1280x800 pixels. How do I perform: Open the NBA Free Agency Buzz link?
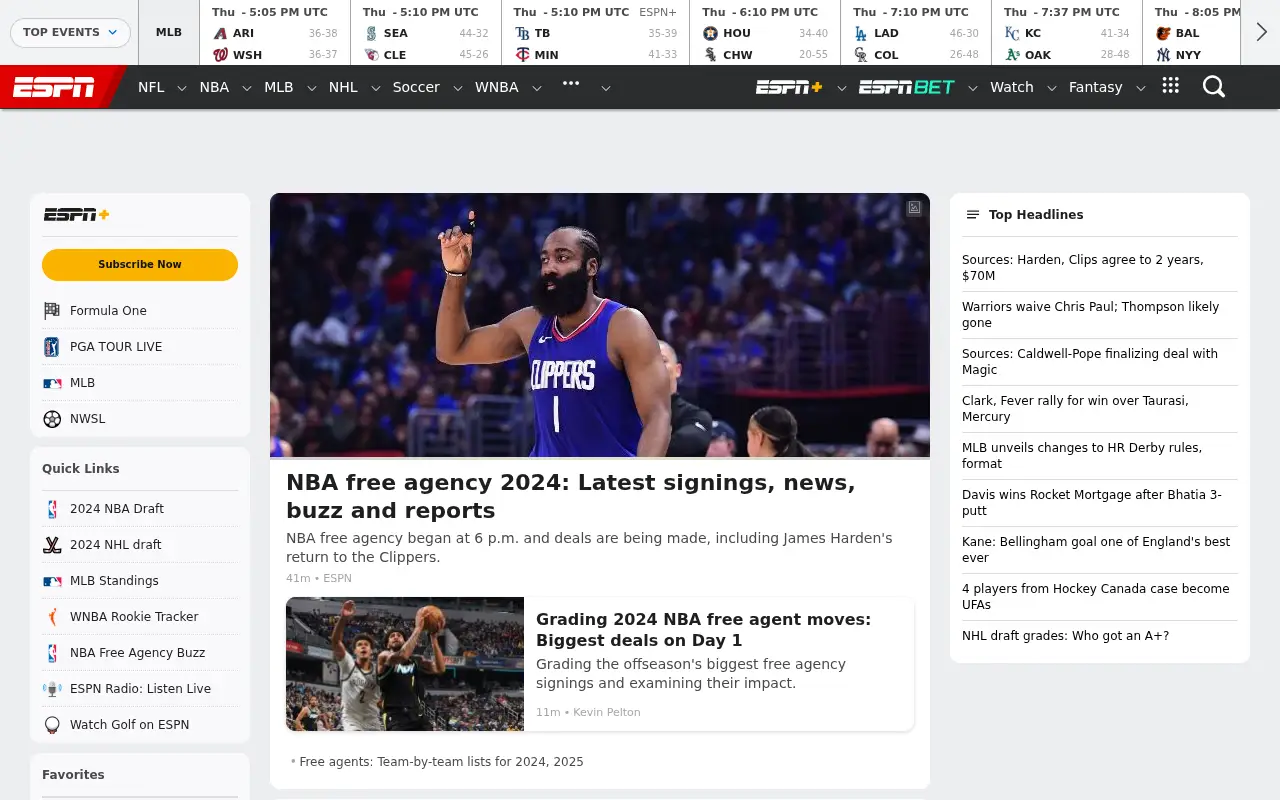[137, 653]
